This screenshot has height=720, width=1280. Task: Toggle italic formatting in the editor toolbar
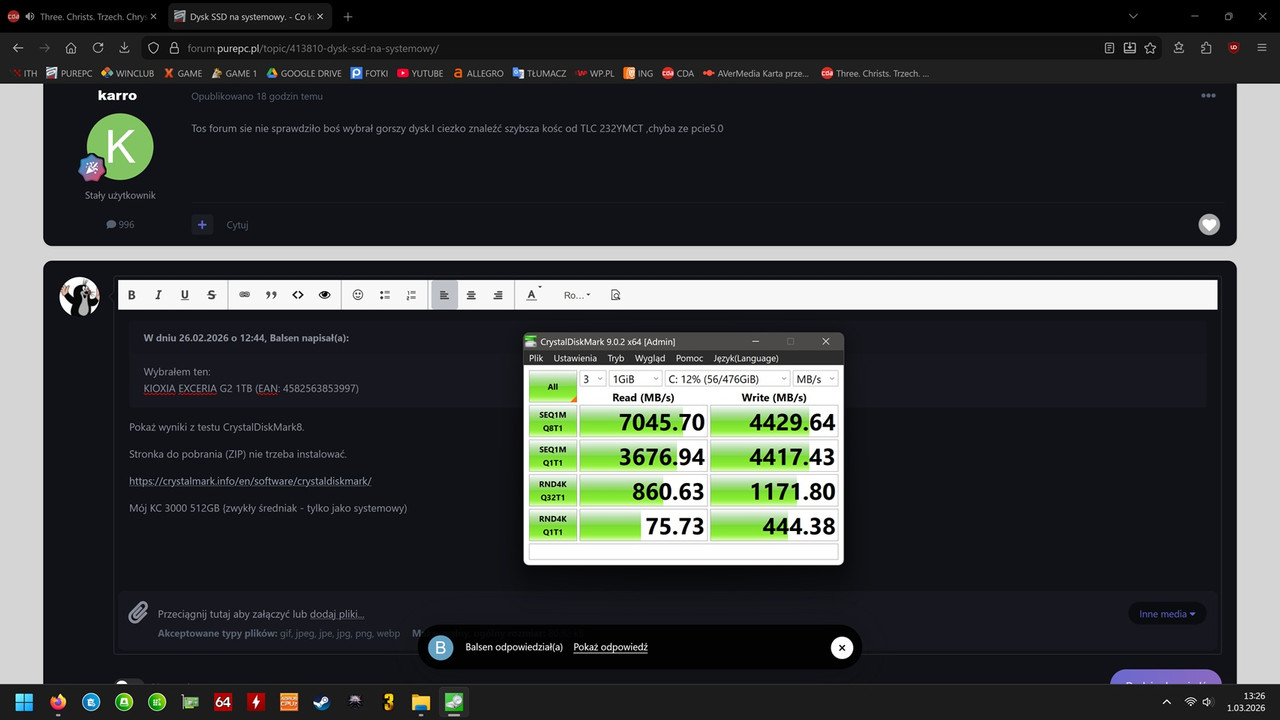tap(158, 295)
